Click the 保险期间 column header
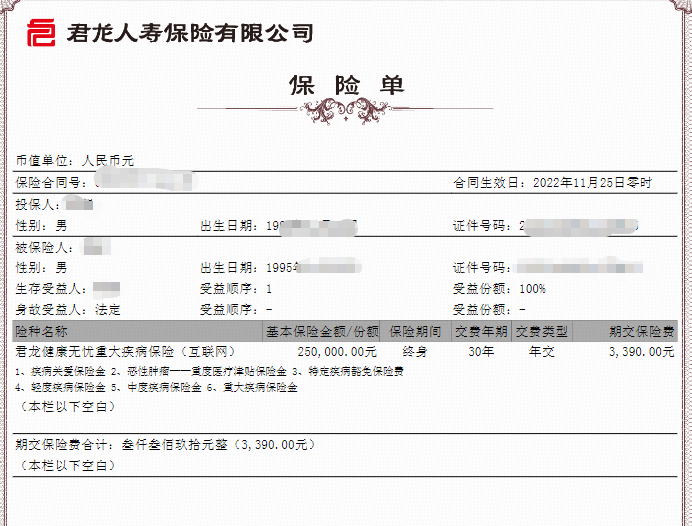The width and height of the screenshot is (692, 526). coord(414,331)
